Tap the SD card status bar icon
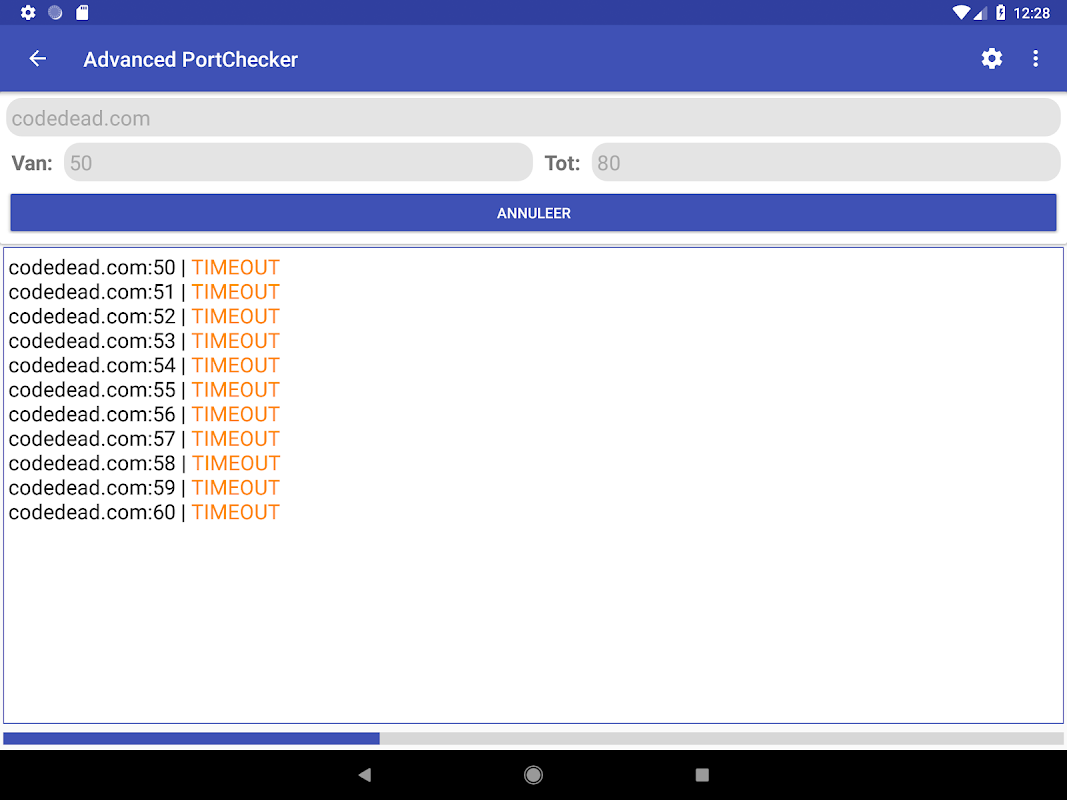Image resolution: width=1067 pixels, height=800 pixels. [82, 12]
